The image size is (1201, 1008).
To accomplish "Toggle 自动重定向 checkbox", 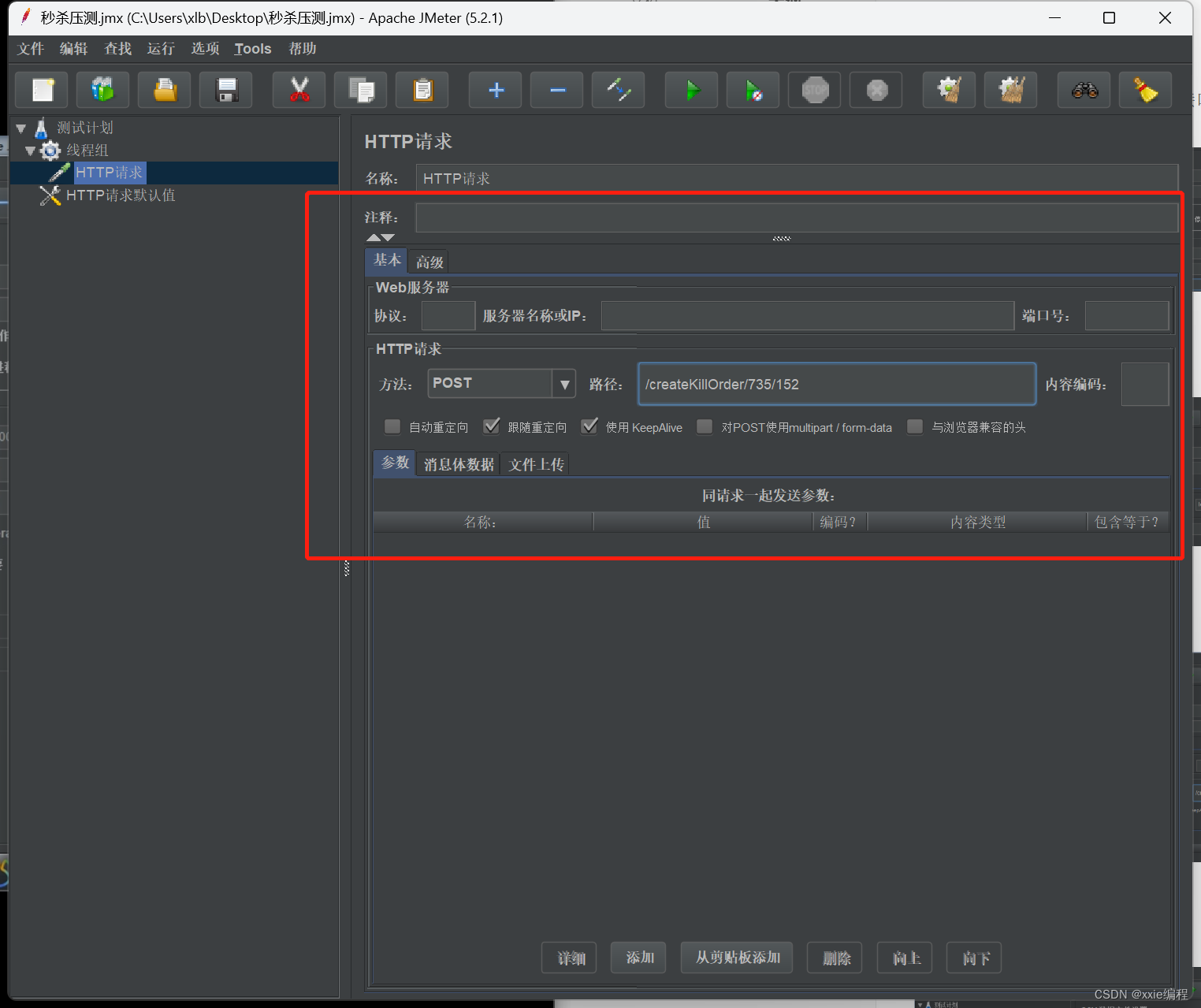I will [x=392, y=427].
